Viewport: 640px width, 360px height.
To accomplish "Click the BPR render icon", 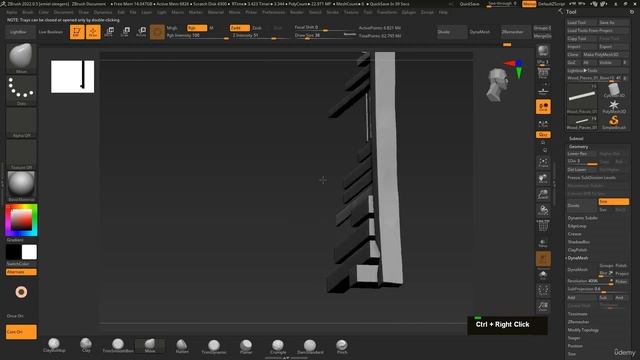I will click(x=543, y=51).
